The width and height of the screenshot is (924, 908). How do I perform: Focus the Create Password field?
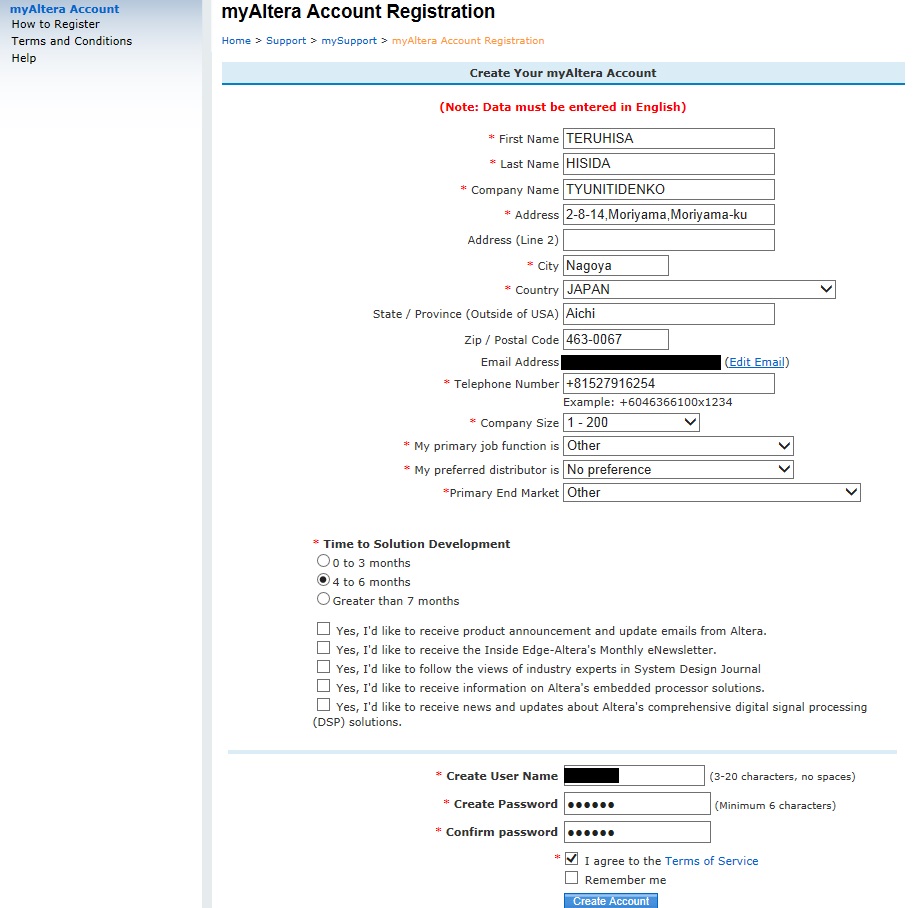click(x=637, y=804)
